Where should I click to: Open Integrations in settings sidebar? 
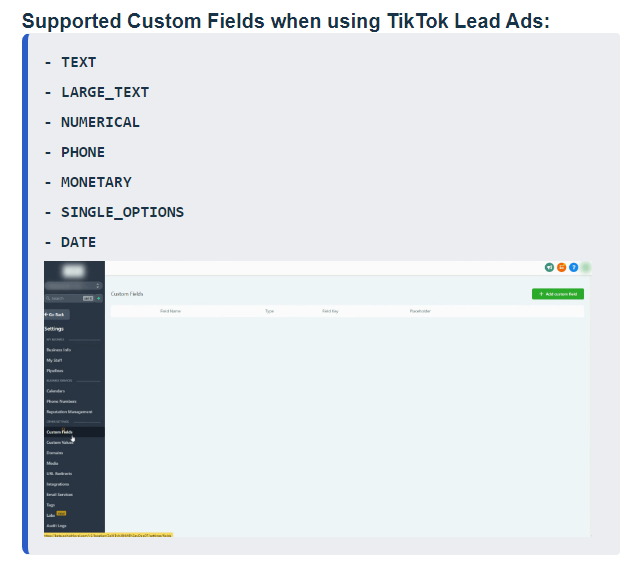(x=58, y=484)
